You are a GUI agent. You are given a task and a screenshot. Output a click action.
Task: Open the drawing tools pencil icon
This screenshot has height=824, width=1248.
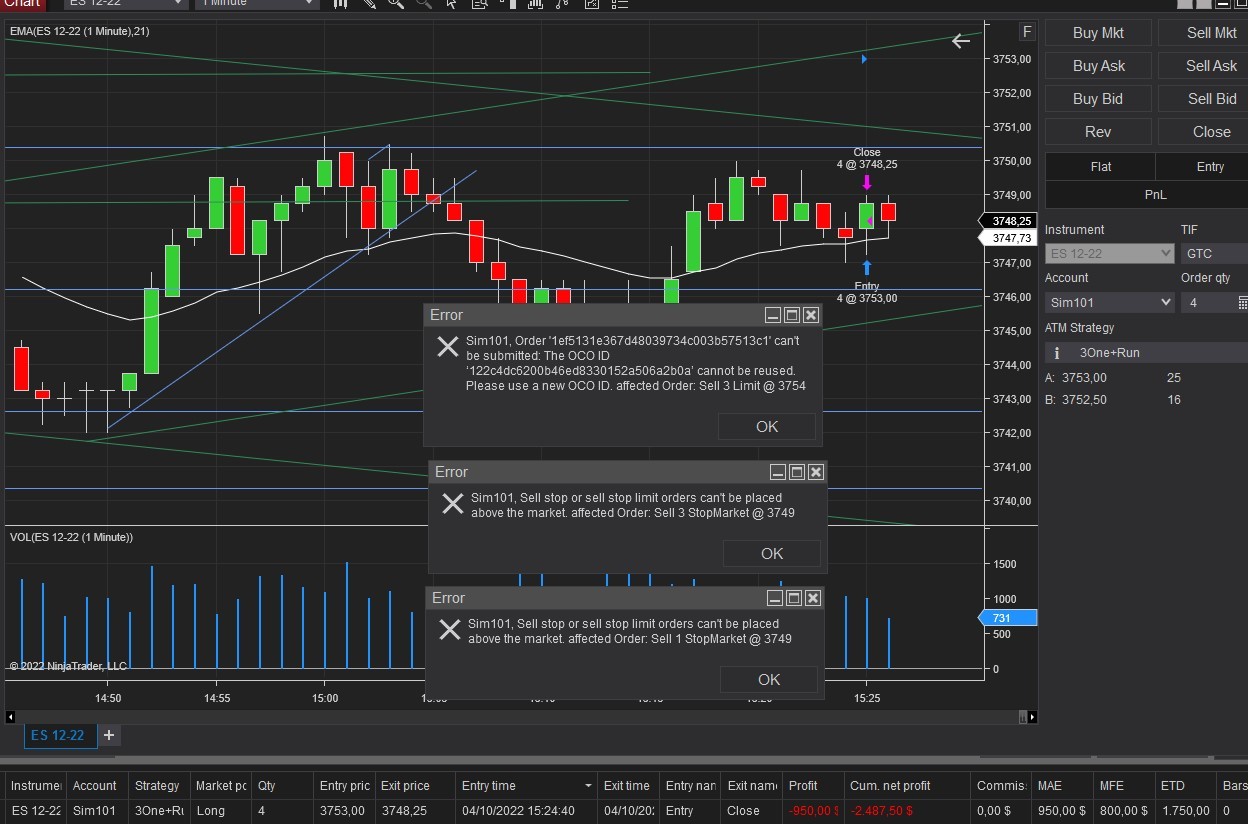[x=368, y=3]
